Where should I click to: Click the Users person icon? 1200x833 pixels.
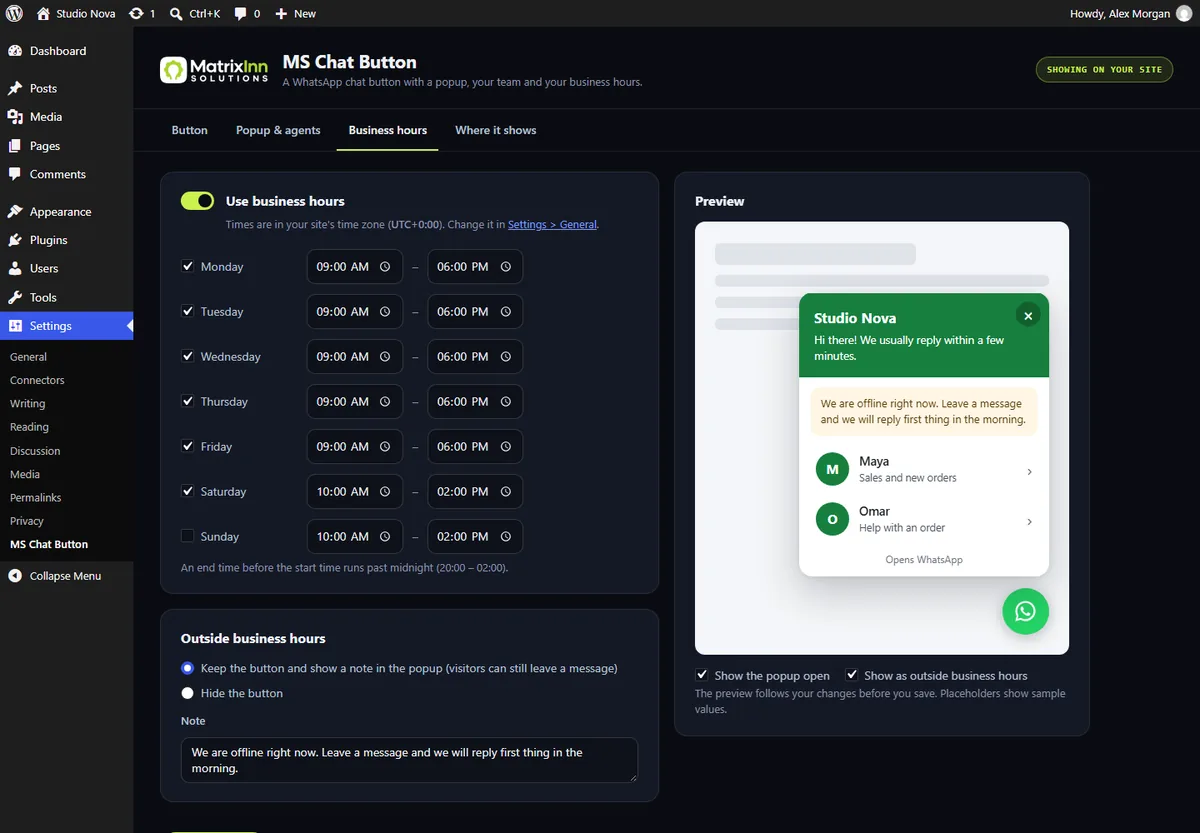(x=15, y=268)
